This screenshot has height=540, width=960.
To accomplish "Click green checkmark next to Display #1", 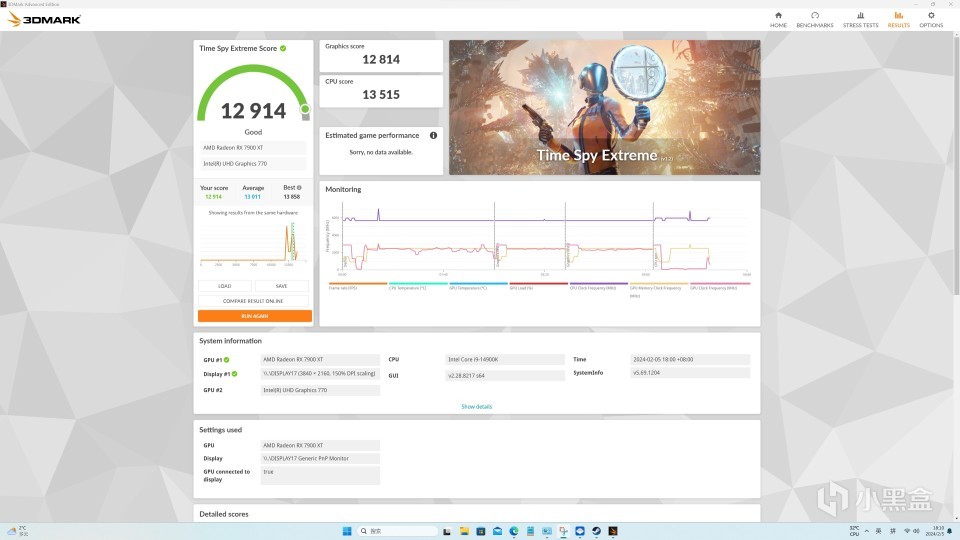I will click(234, 374).
